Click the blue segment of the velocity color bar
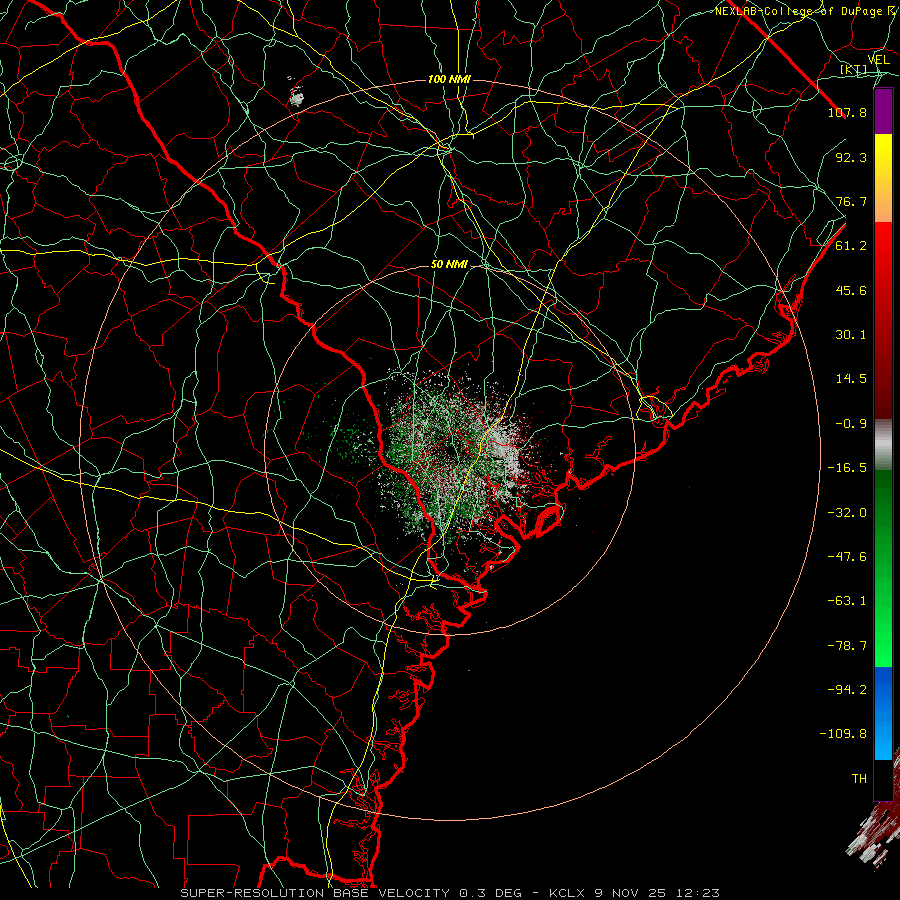 [883, 713]
